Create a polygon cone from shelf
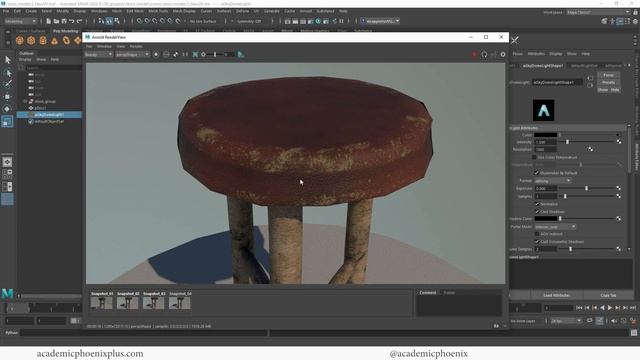Image resolution: width=640 pixels, height=360 pixels. [x=54, y=40]
